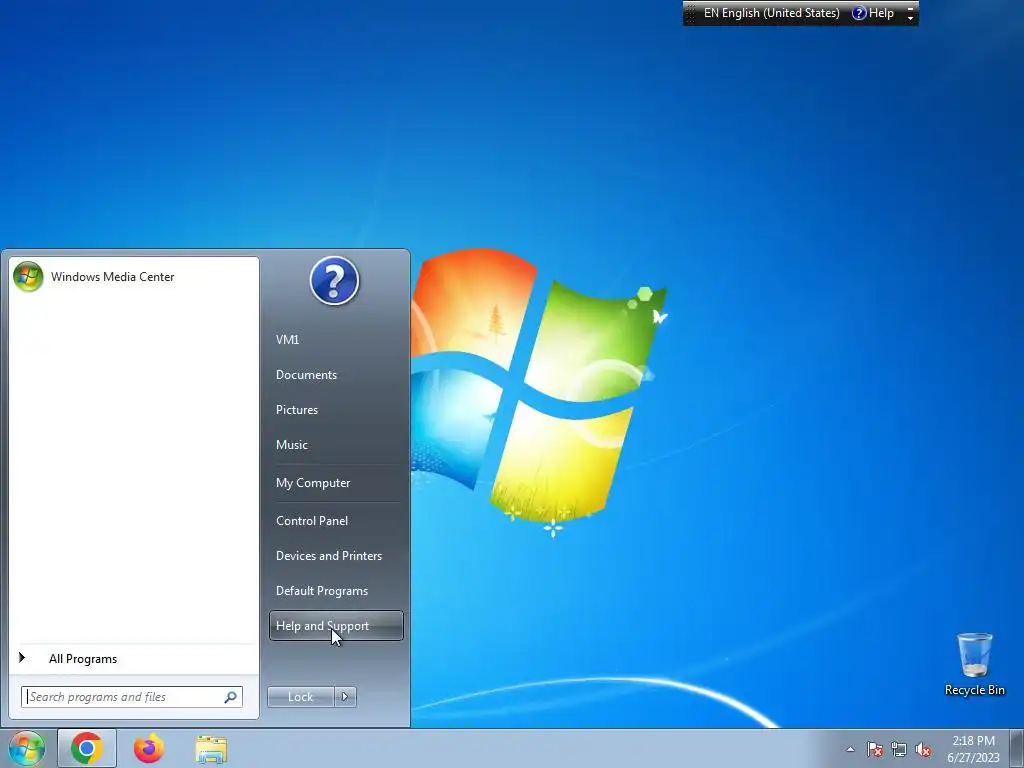Expand shutdown options arrow beside Lock

pyautogui.click(x=345, y=697)
